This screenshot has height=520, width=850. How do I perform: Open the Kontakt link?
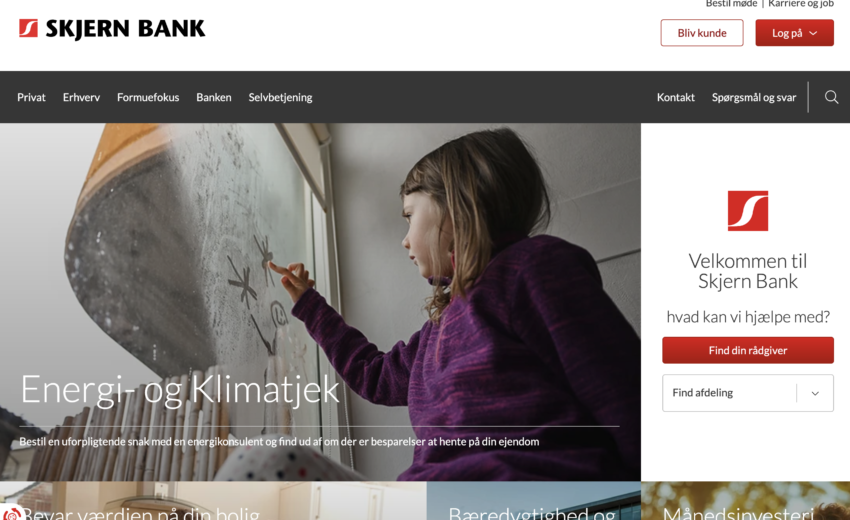(675, 98)
